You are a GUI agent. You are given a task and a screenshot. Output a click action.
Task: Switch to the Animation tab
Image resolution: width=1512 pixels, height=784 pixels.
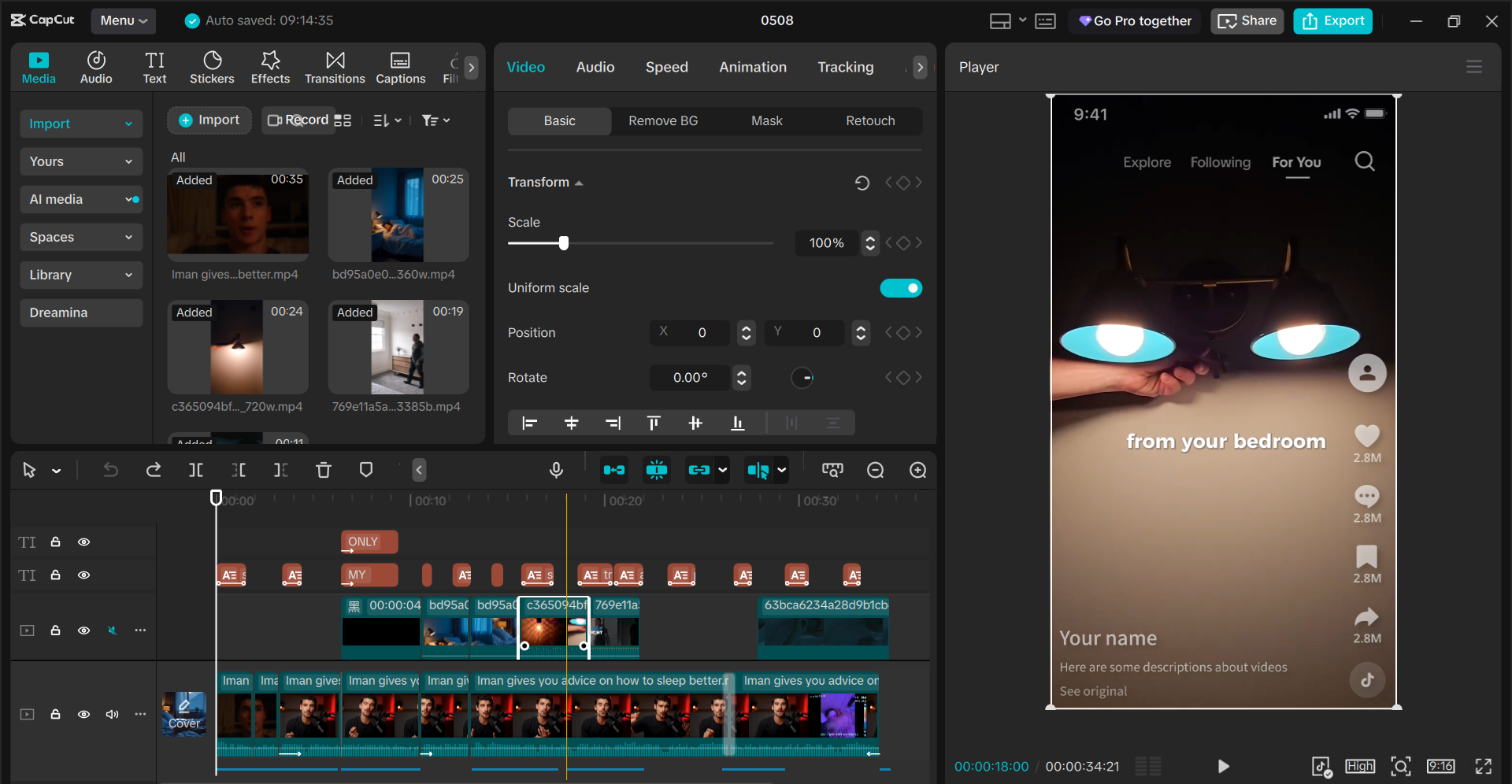(x=753, y=67)
